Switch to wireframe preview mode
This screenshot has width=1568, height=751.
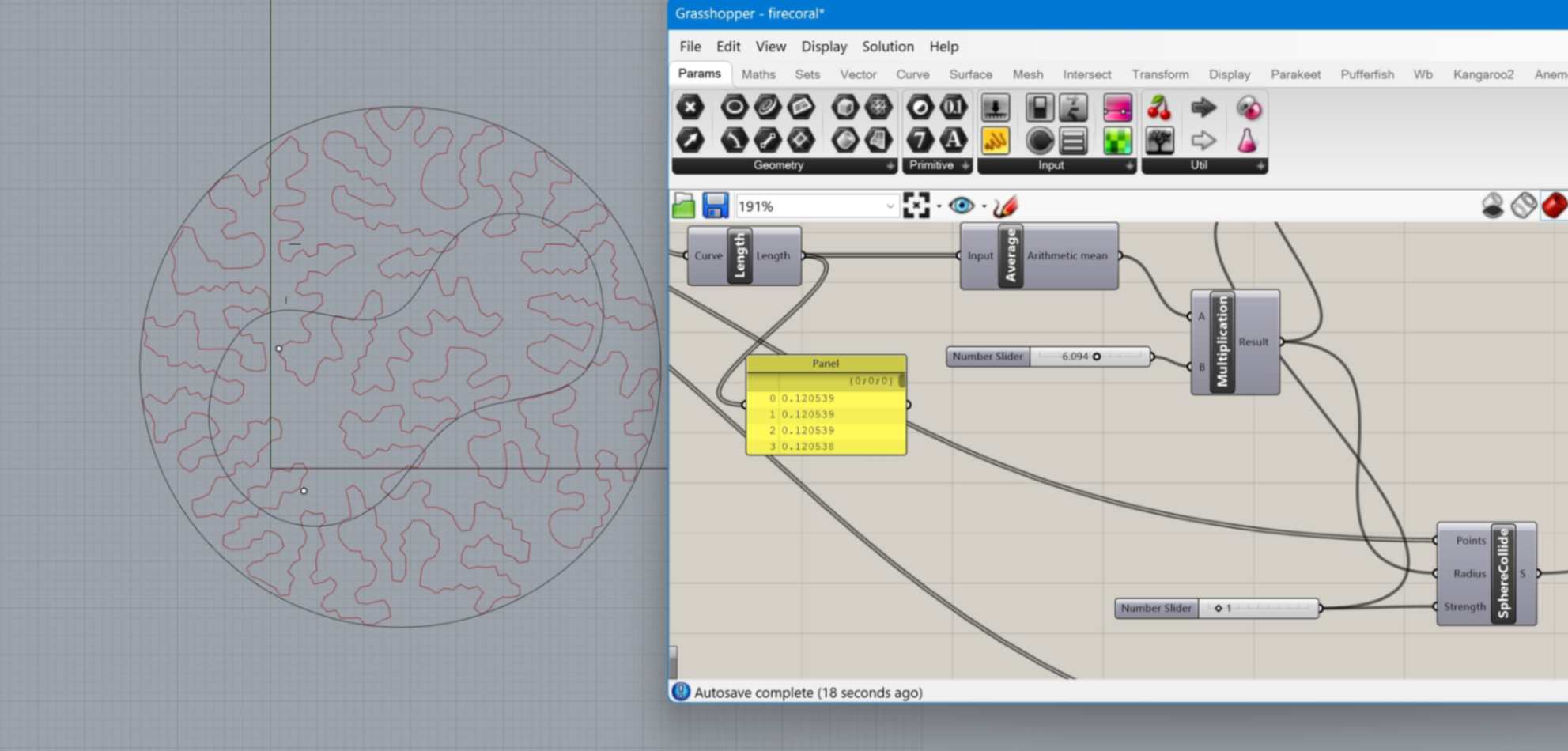(x=1524, y=206)
